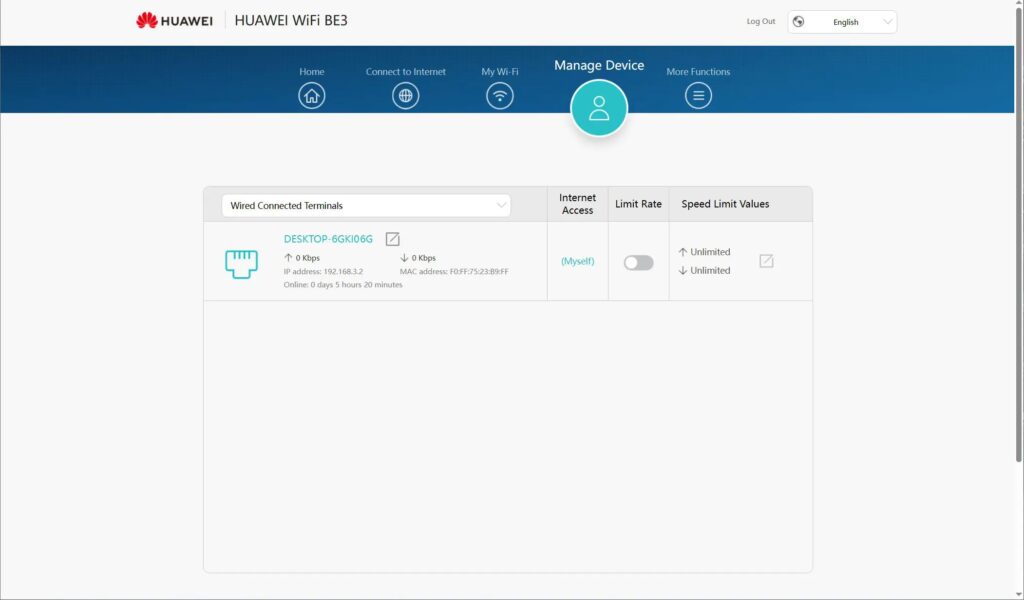Expand the Wired Connected Terminals dropdown

click(x=366, y=206)
